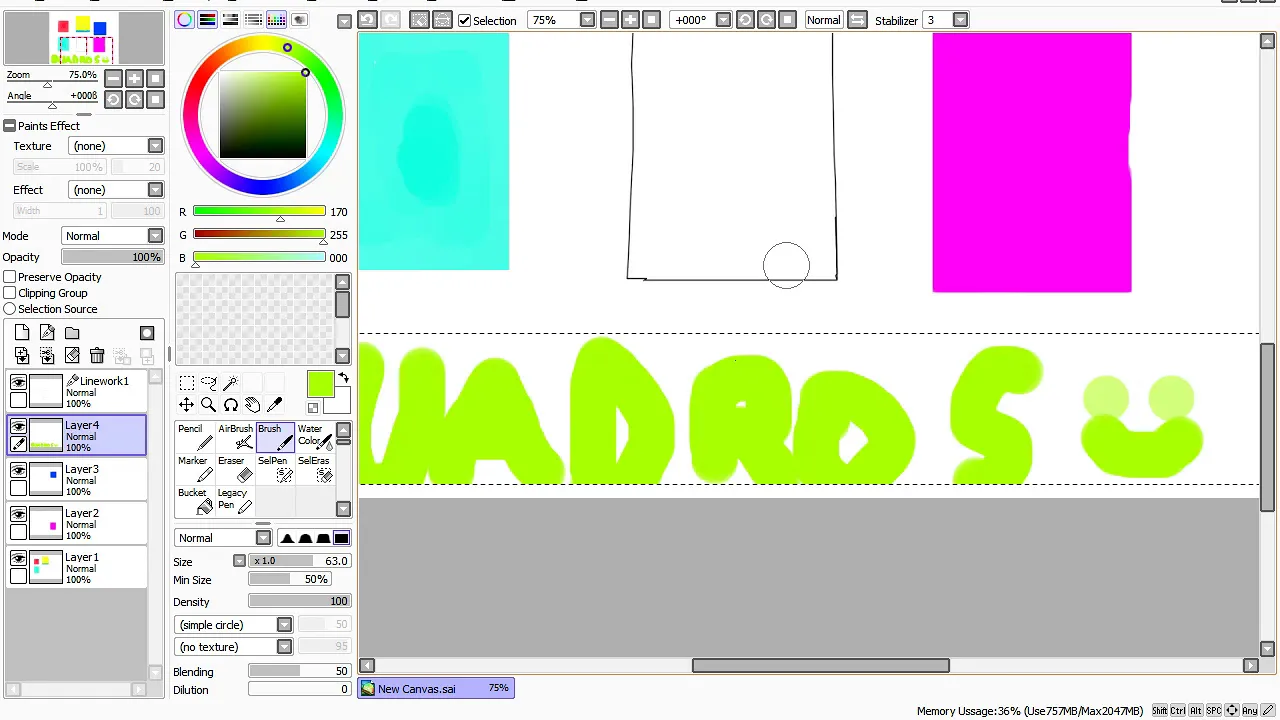Select the Bucket tool
Image resolution: width=1280 pixels, height=720 pixels.
[x=194, y=501]
